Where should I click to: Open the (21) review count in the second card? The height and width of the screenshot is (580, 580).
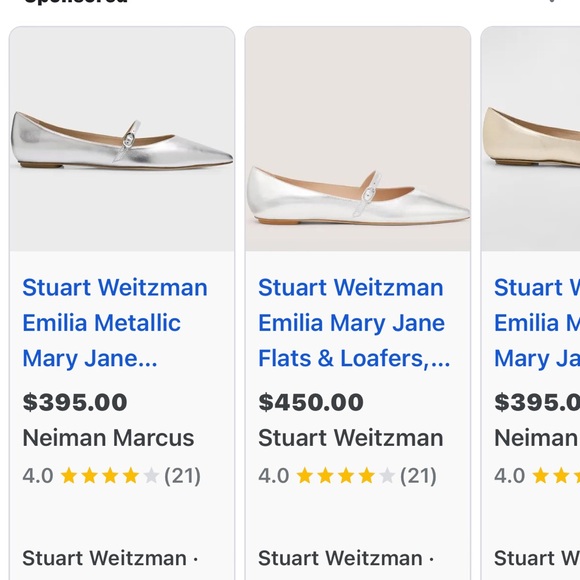[x=418, y=476]
